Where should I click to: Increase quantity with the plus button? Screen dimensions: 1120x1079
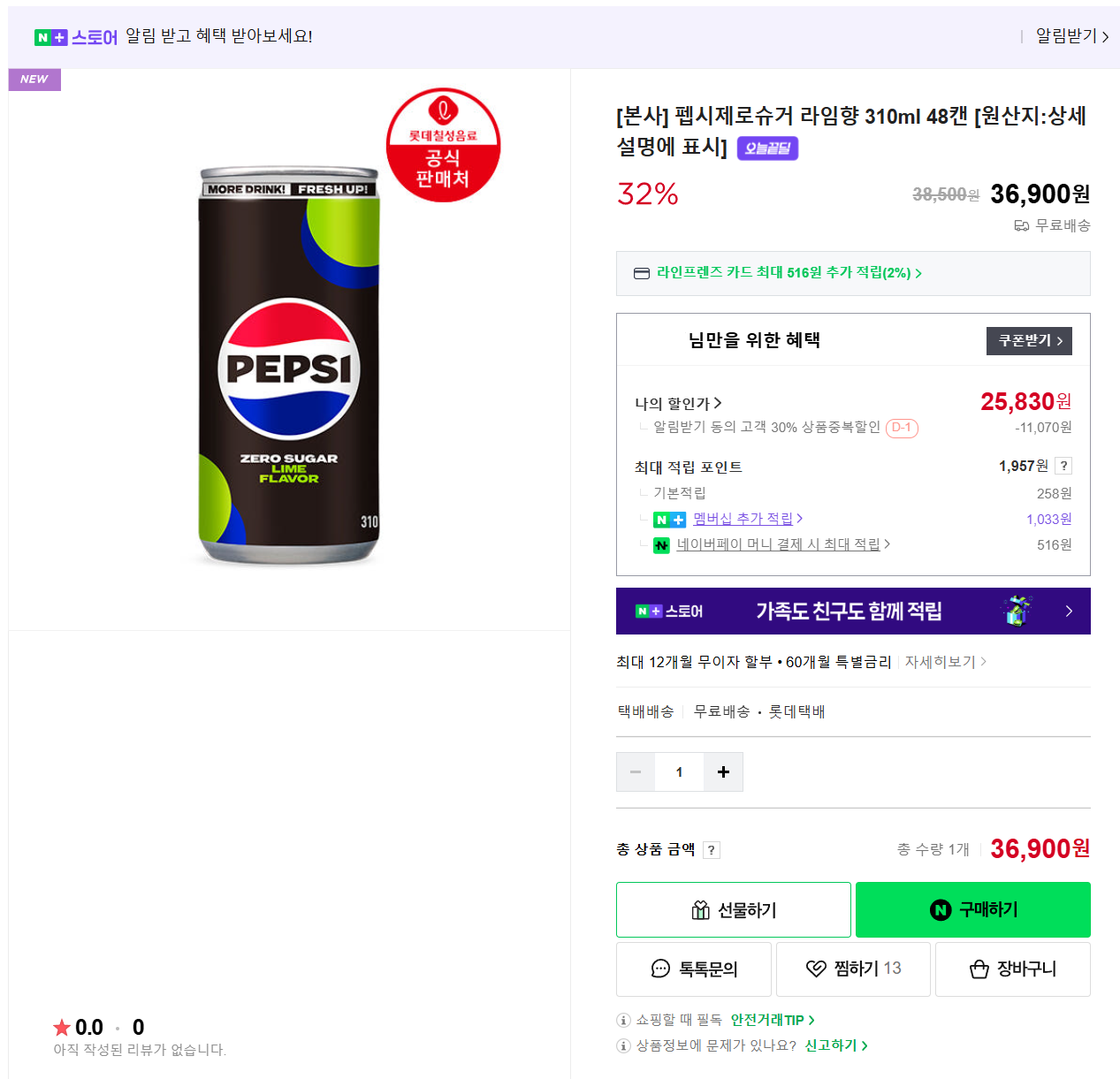coord(723,771)
